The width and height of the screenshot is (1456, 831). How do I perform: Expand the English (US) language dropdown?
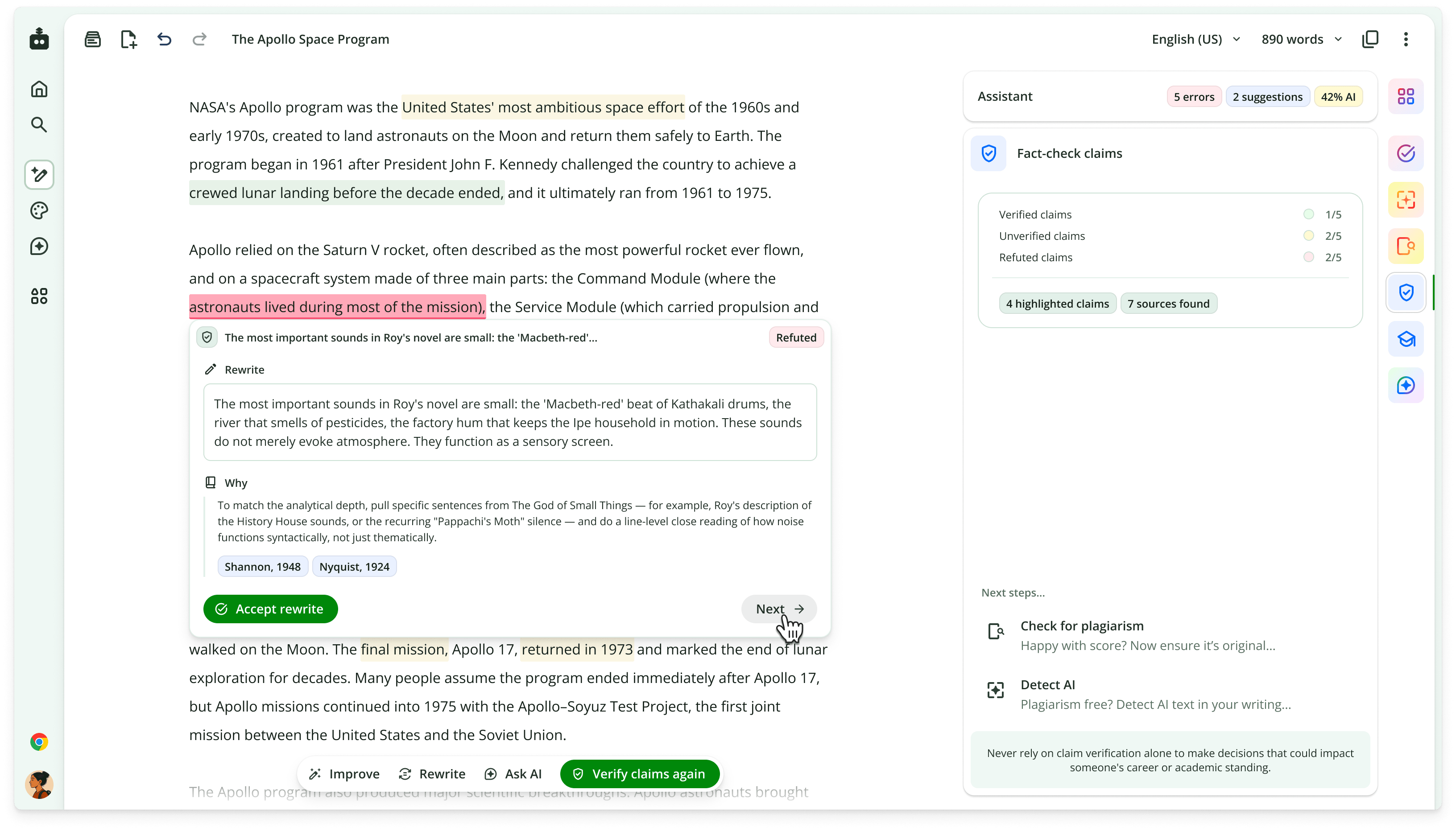(1195, 39)
